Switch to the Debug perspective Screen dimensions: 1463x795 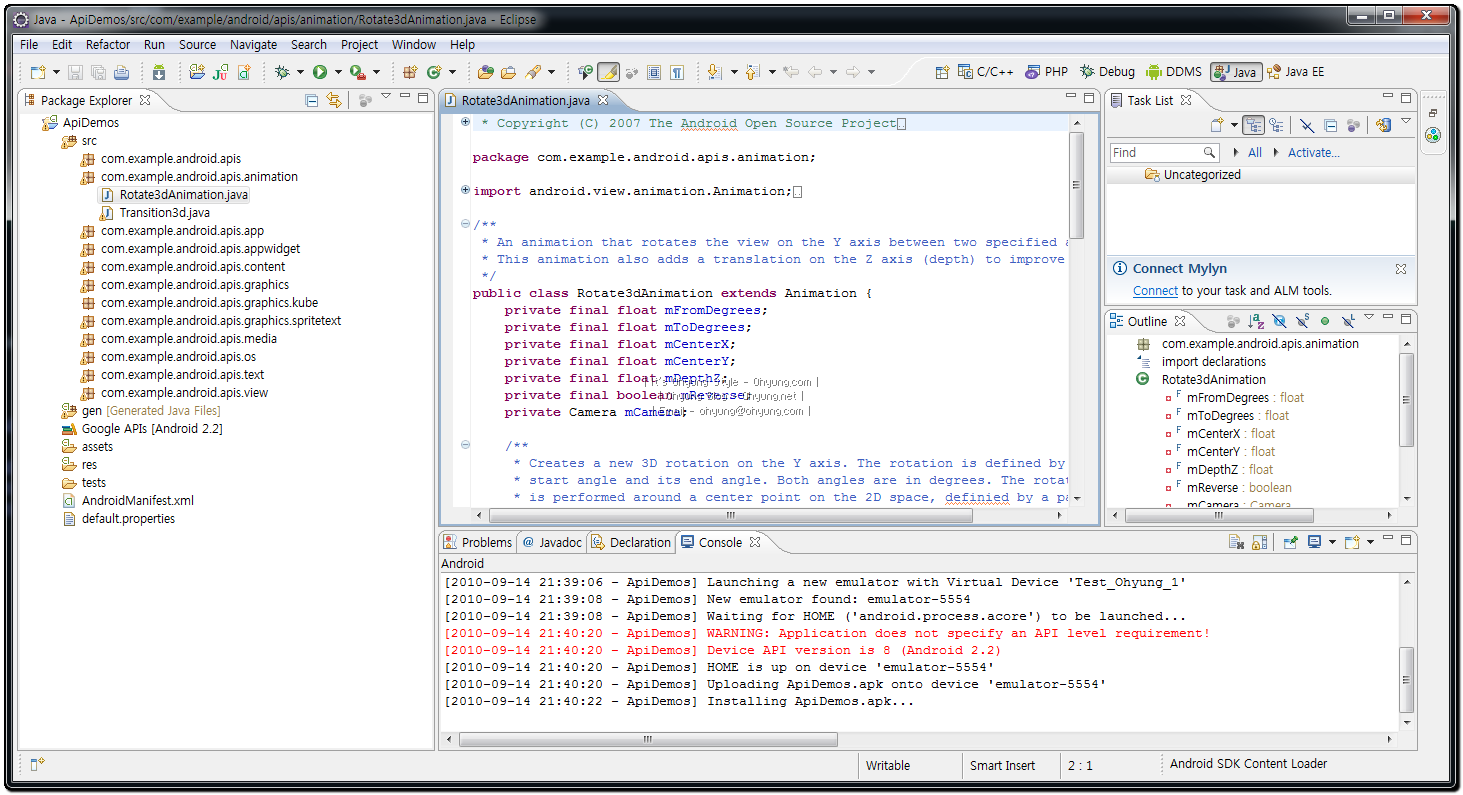[1107, 72]
